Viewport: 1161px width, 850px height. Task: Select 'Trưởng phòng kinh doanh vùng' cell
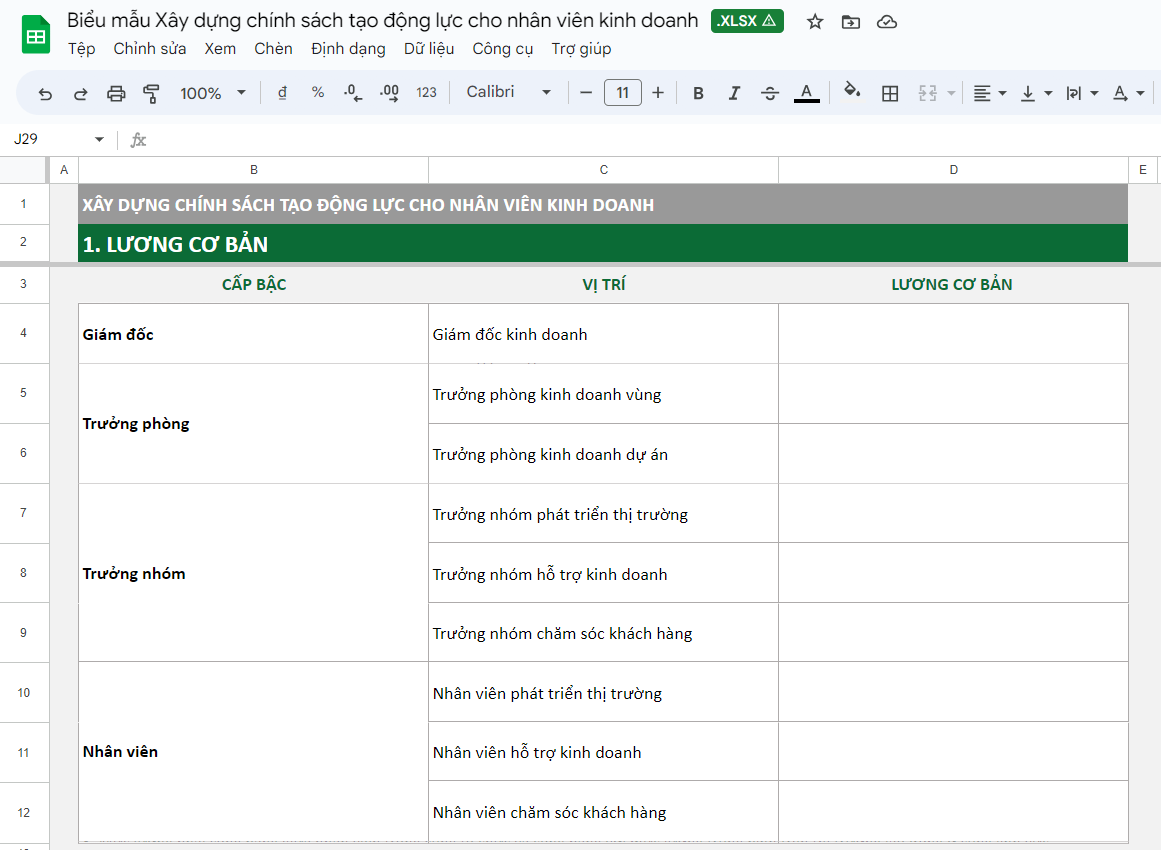603,394
